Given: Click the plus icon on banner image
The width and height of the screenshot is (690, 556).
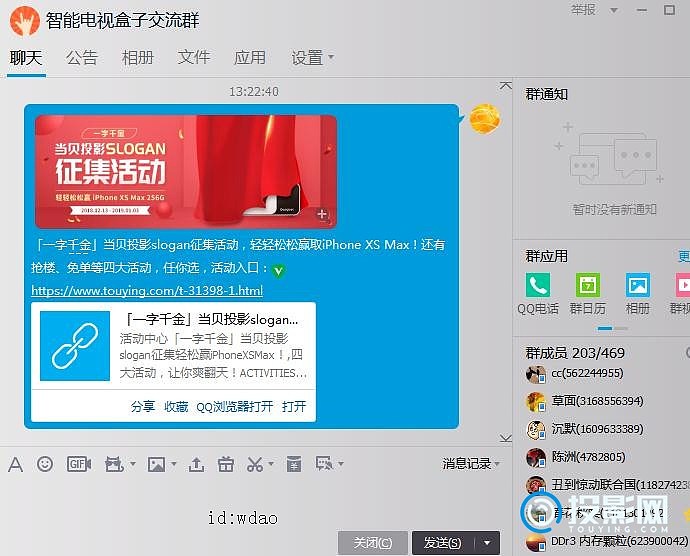Looking at the screenshot, I should [x=323, y=214].
